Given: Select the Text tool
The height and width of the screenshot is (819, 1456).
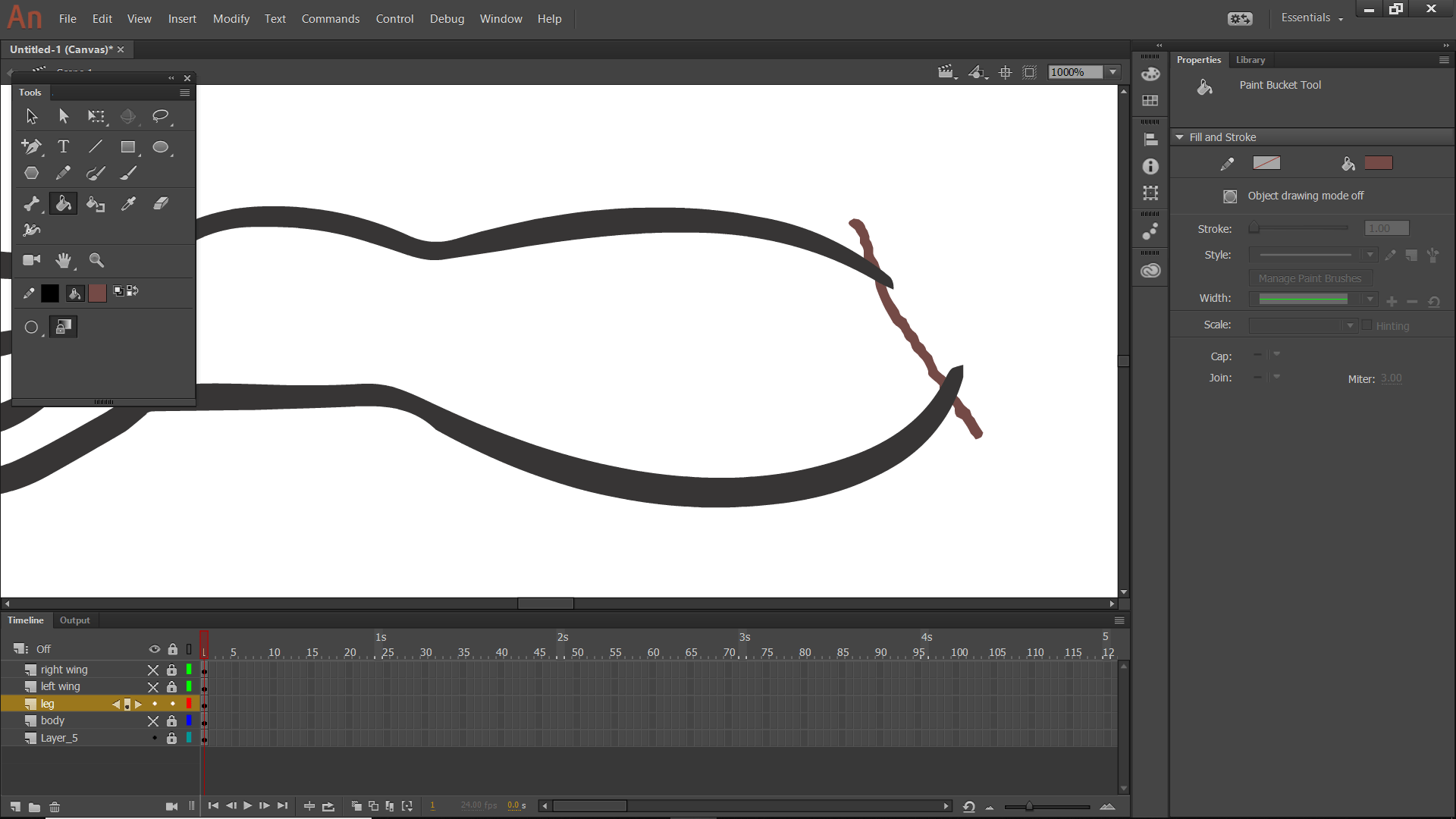Looking at the screenshot, I should [x=64, y=146].
